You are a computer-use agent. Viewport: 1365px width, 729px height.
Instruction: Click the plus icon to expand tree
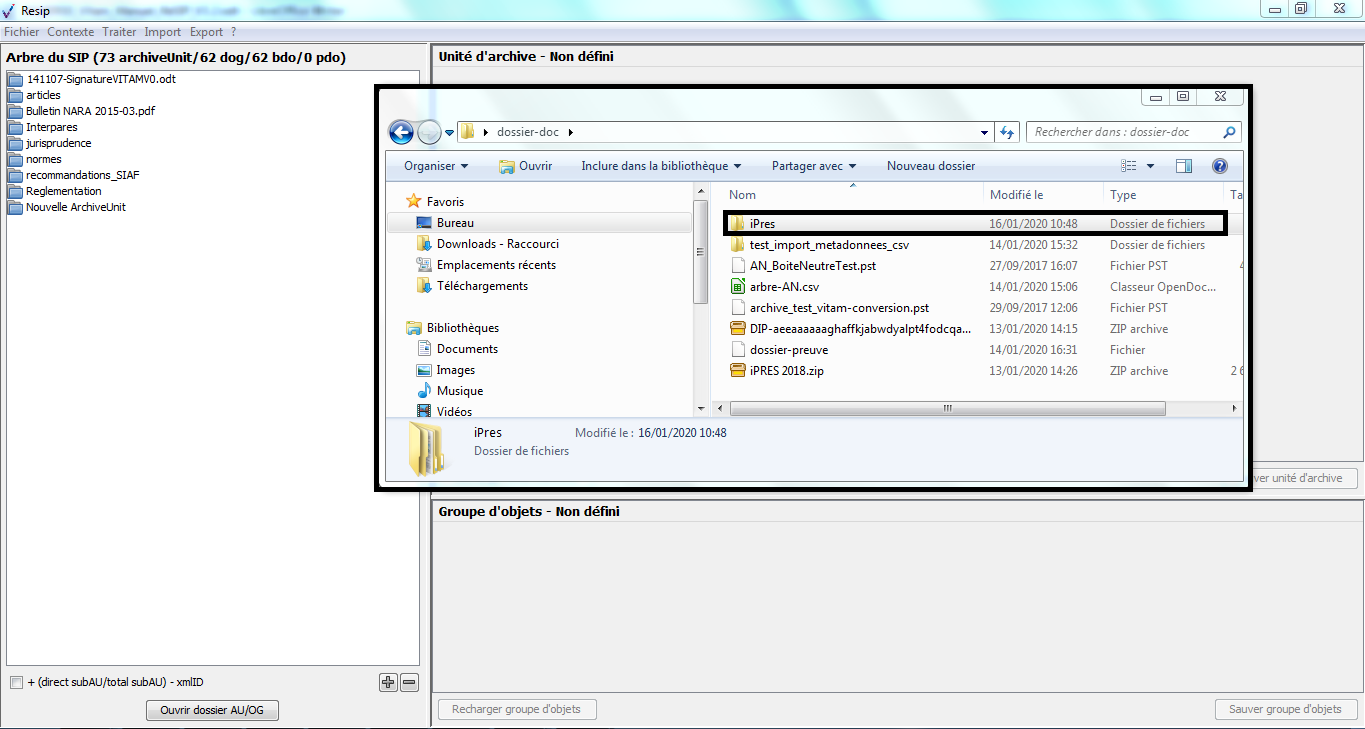[x=388, y=683]
